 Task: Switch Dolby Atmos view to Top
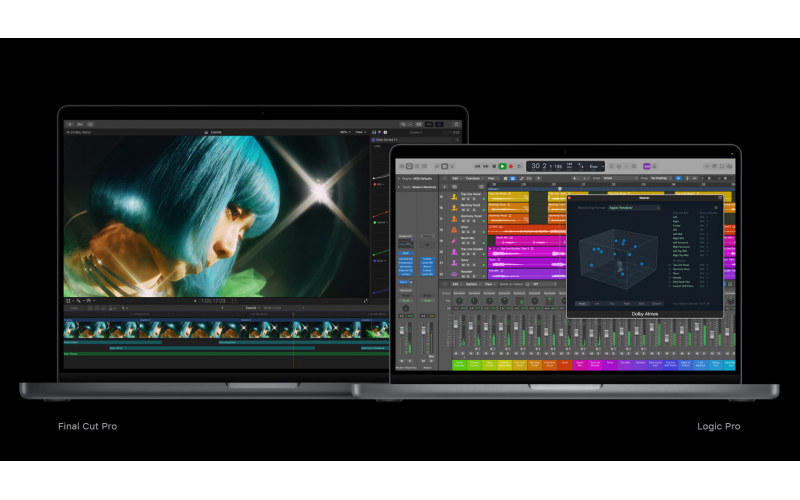[x=612, y=304]
